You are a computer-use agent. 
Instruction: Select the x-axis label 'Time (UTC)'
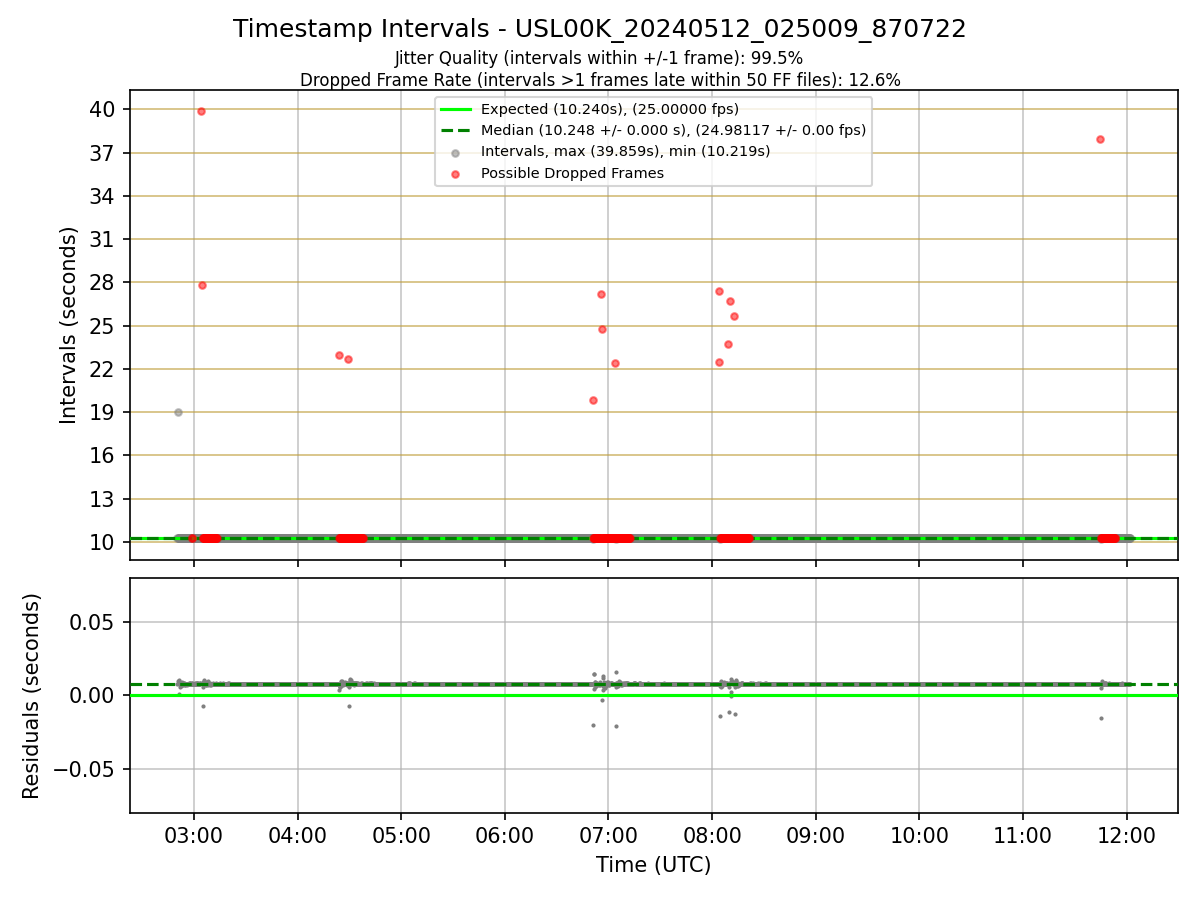tap(654, 865)
